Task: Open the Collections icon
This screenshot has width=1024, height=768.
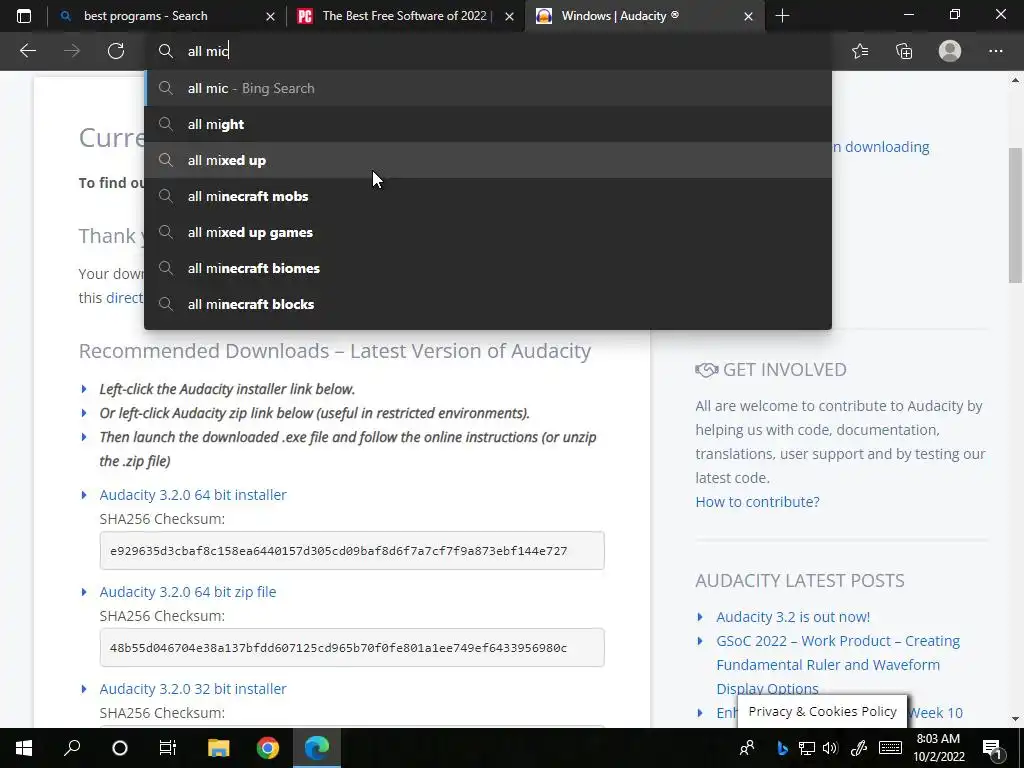Action: click(x=904, y=51)
